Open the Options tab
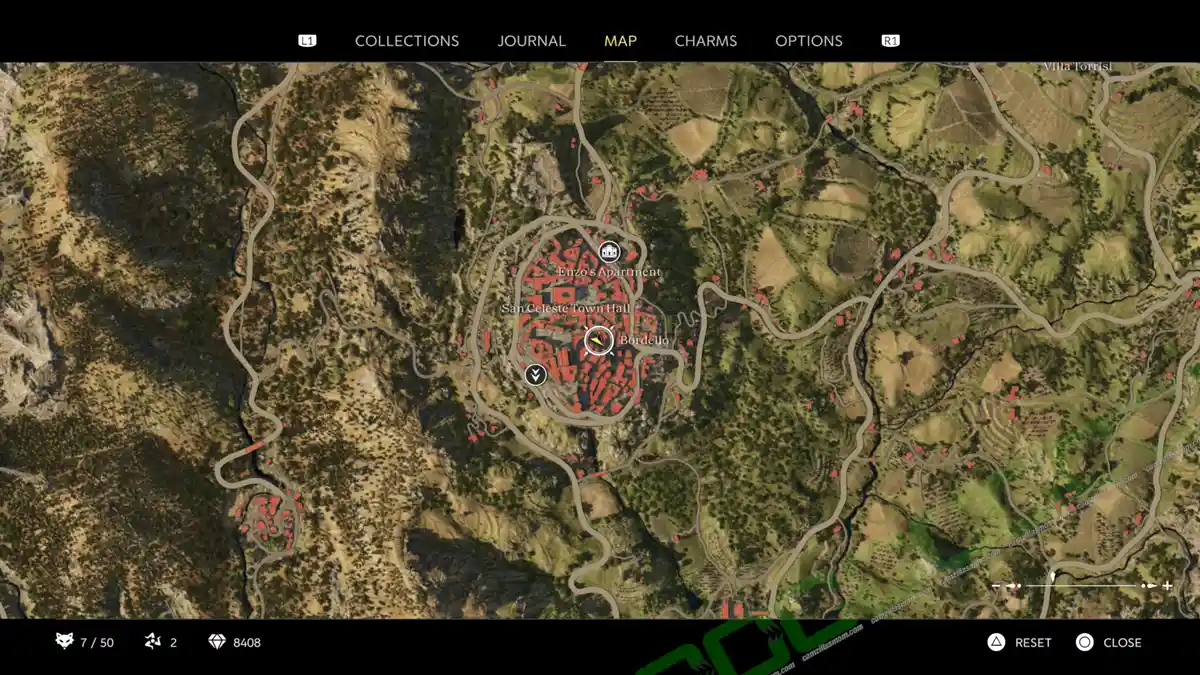 tap(809, 41)
